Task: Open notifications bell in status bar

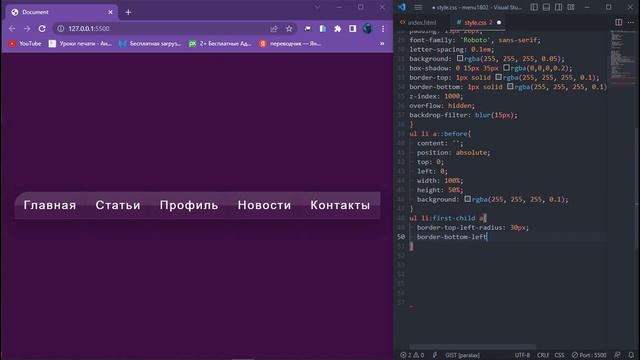Action: click(631, 355)
